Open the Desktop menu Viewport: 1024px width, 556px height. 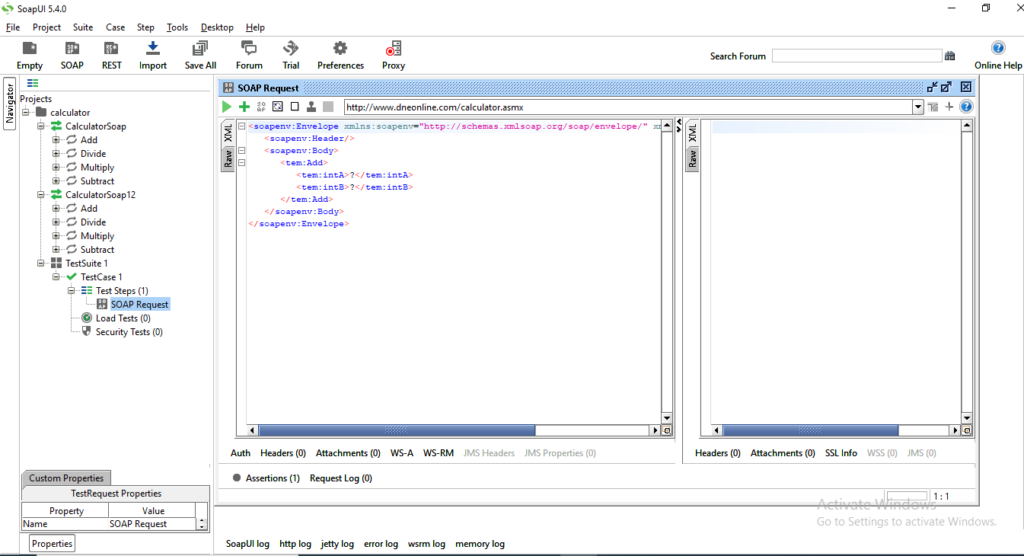[x=217, y=27]
